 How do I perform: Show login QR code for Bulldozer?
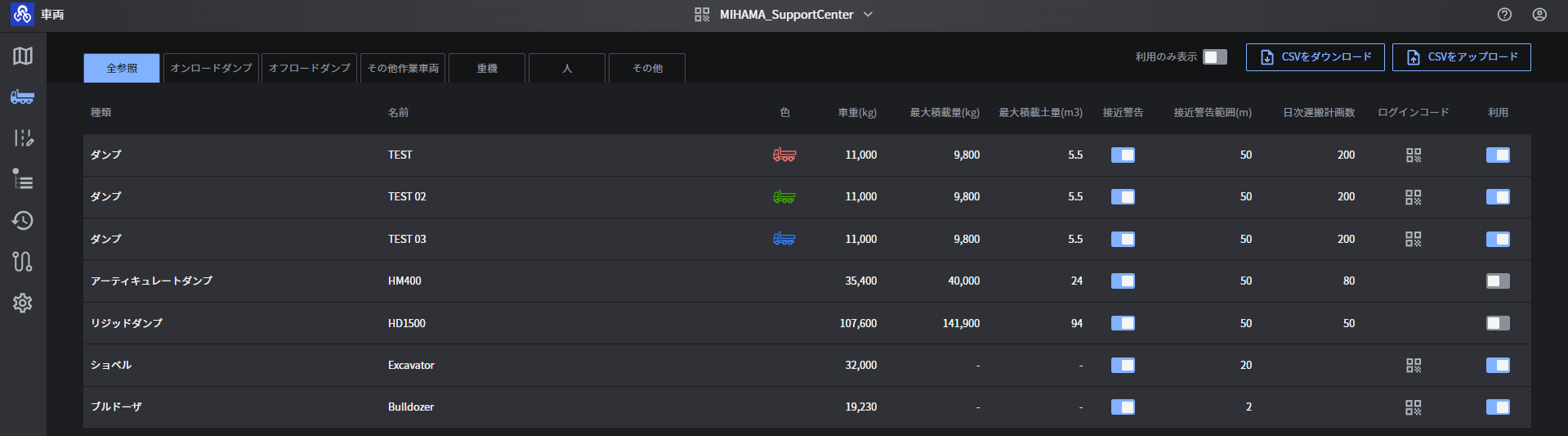point(1413,407)
